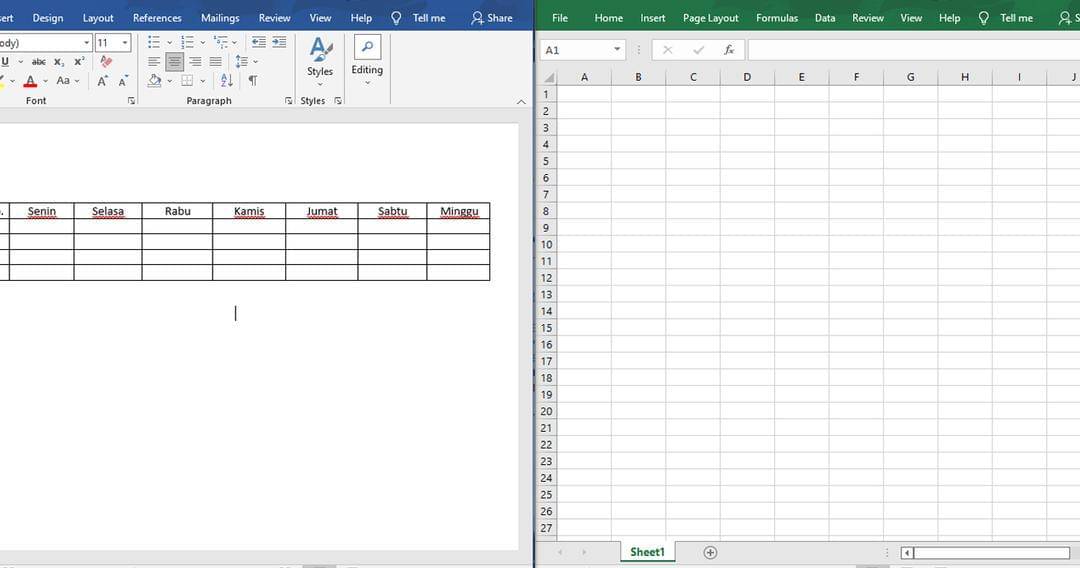Viewport: 1080px width, 568px height.
Task: Expand the Excel Name Box dropdown
Action: coord(617,50)
